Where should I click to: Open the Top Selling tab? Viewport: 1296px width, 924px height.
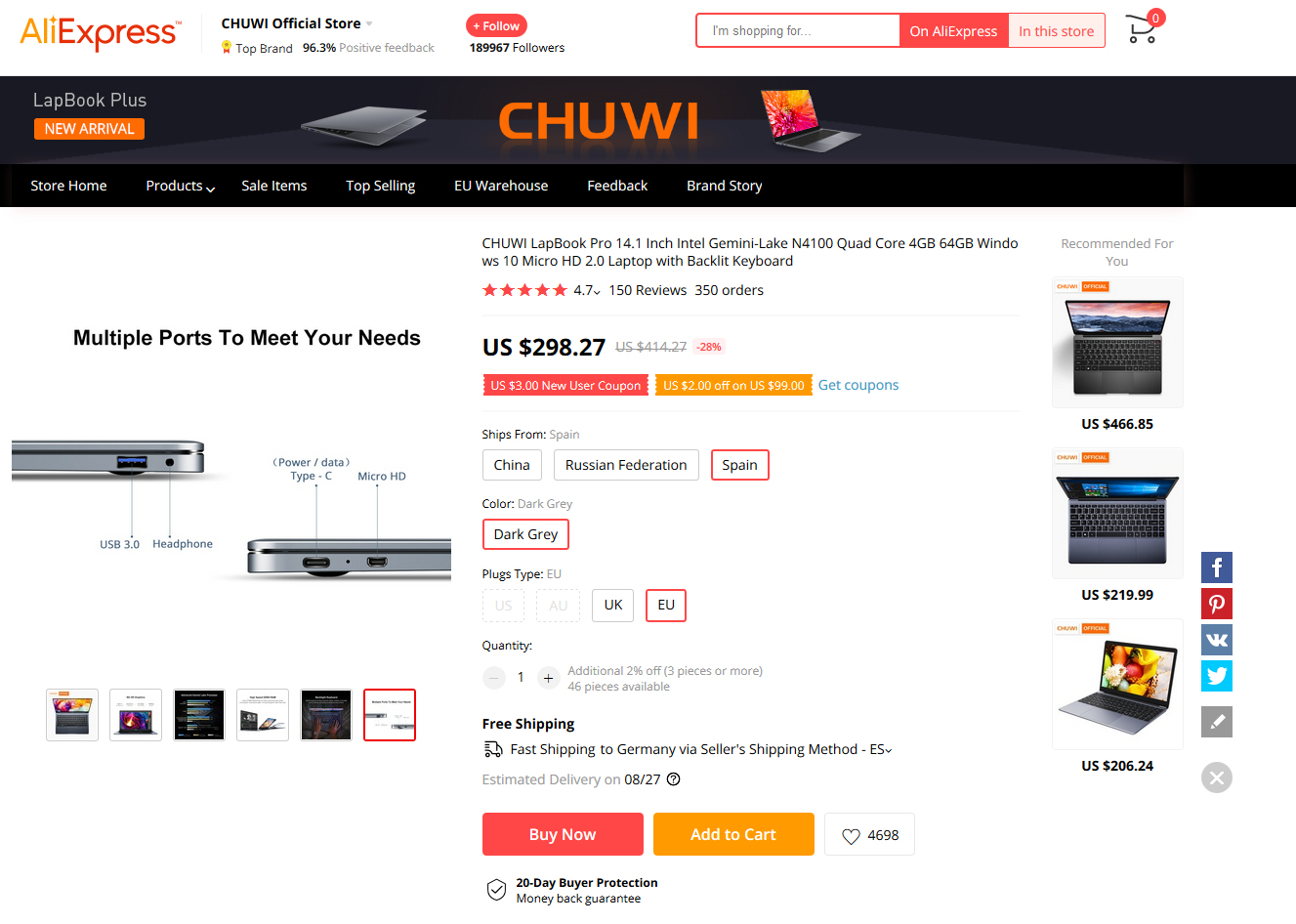[380, 186]
